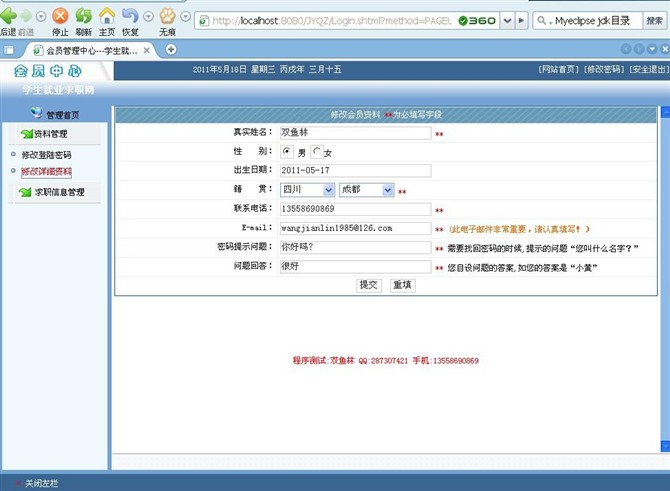This screenshot has width=670, height=491.
Task: Submit the form with the 提交 button
Action: coord(368,285)
